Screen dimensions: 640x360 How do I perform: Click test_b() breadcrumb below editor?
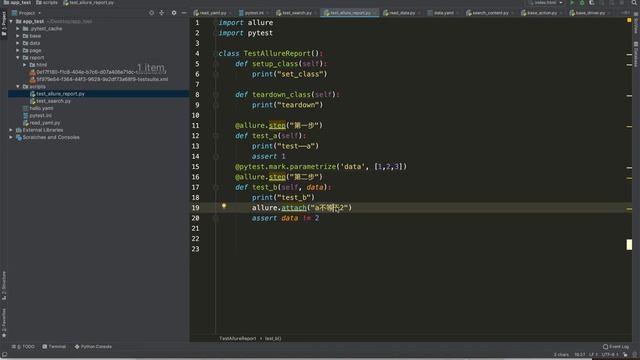coord(273,338)
